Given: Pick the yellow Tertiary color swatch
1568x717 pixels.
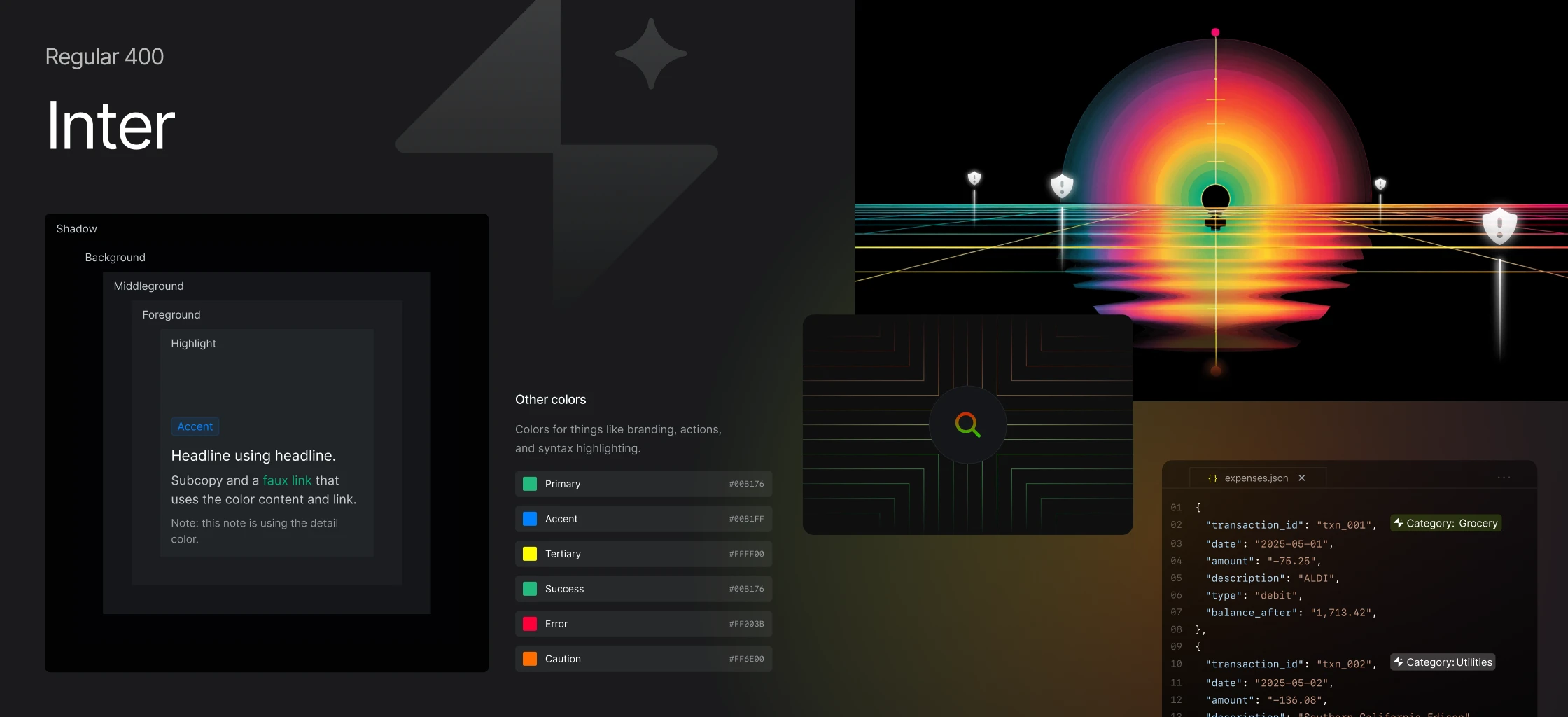Looking at the screenshot, I should [x=530, y=554].
